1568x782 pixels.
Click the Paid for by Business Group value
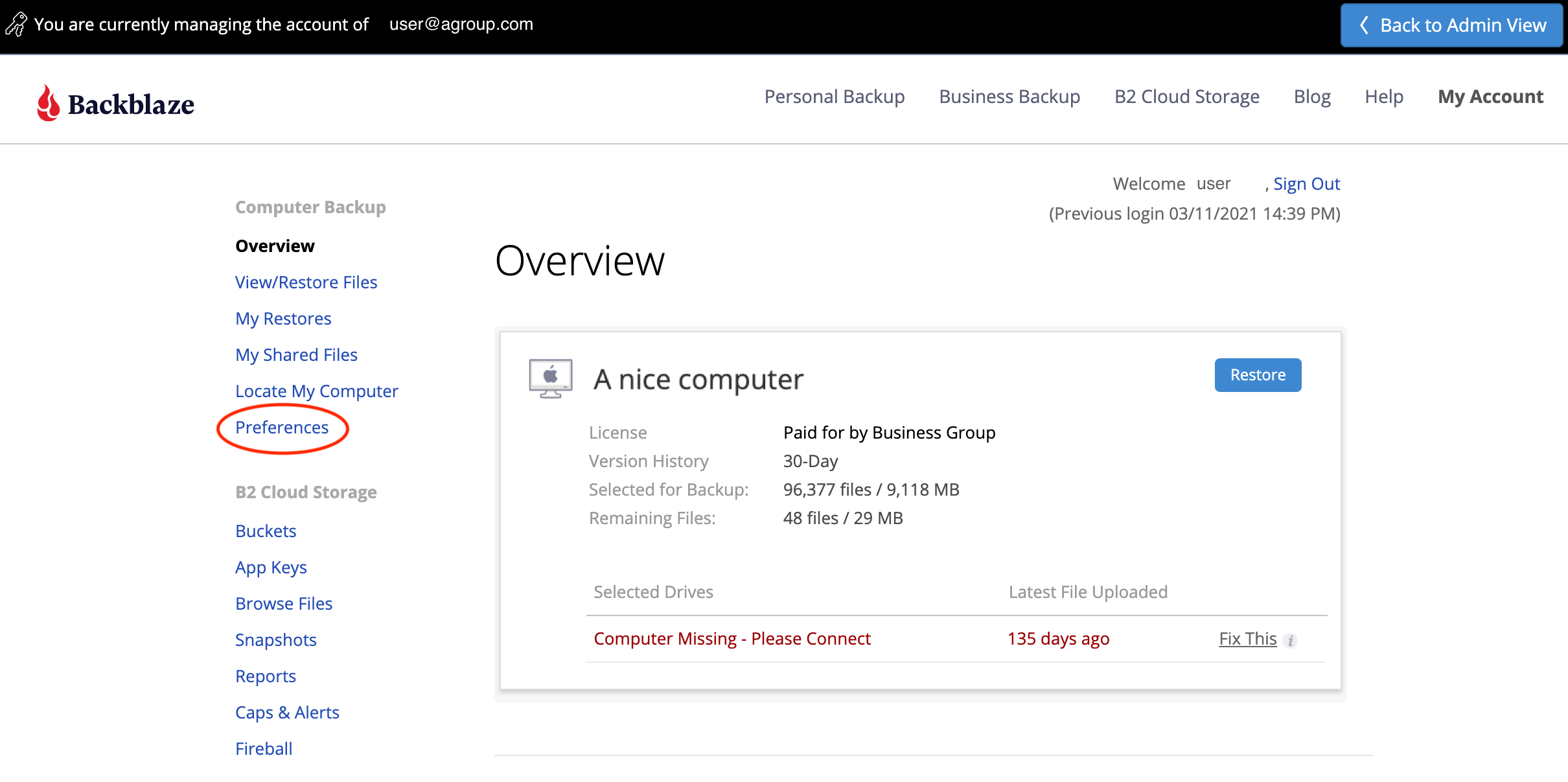pyautogui.click(x=889, y=433)
